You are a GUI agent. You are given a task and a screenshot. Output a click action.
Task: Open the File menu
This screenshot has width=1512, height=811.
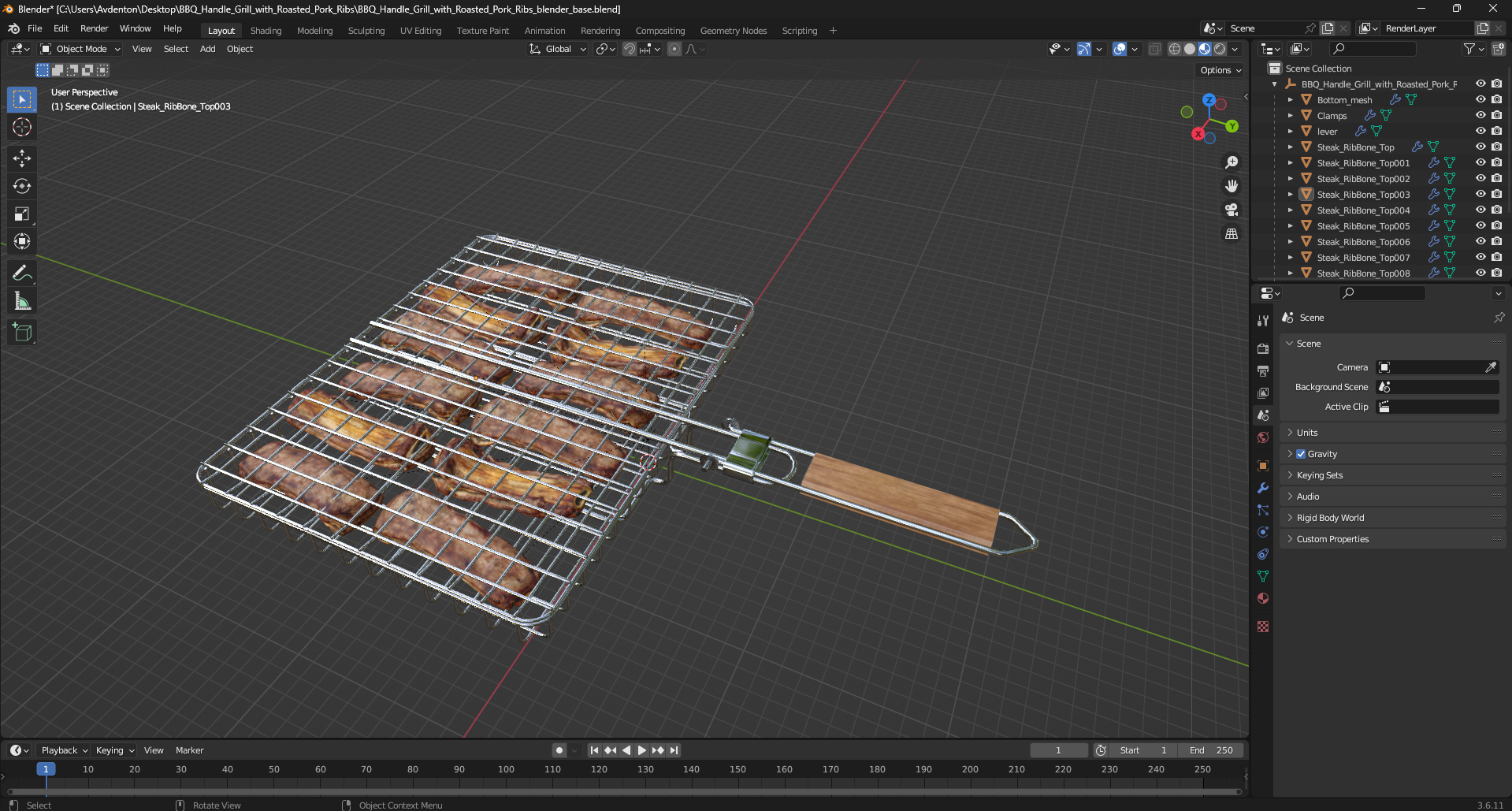coord(35,28)
